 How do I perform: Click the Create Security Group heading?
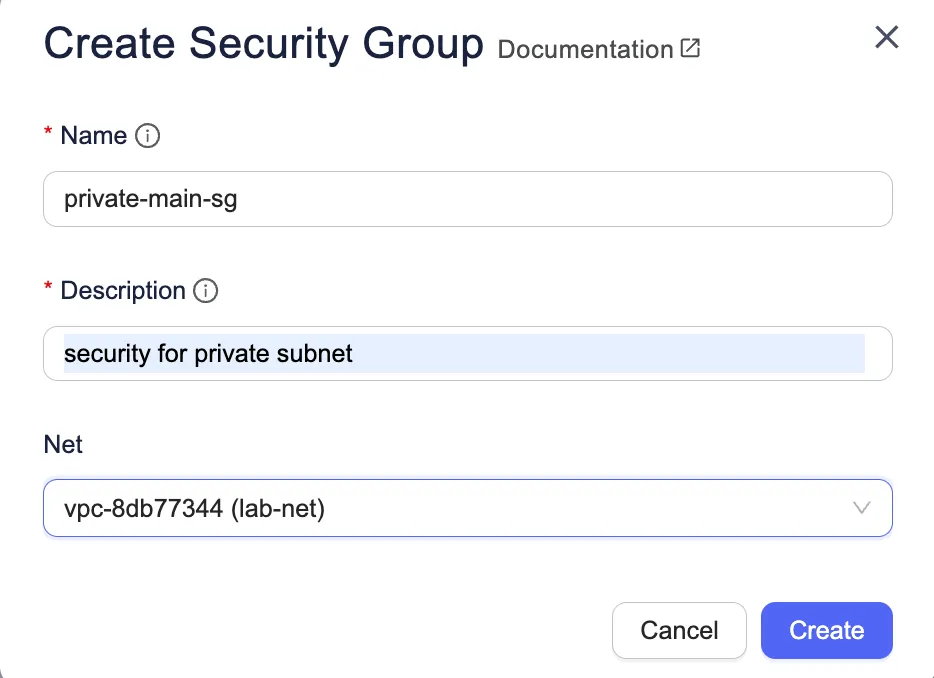[x=264, y=44]
